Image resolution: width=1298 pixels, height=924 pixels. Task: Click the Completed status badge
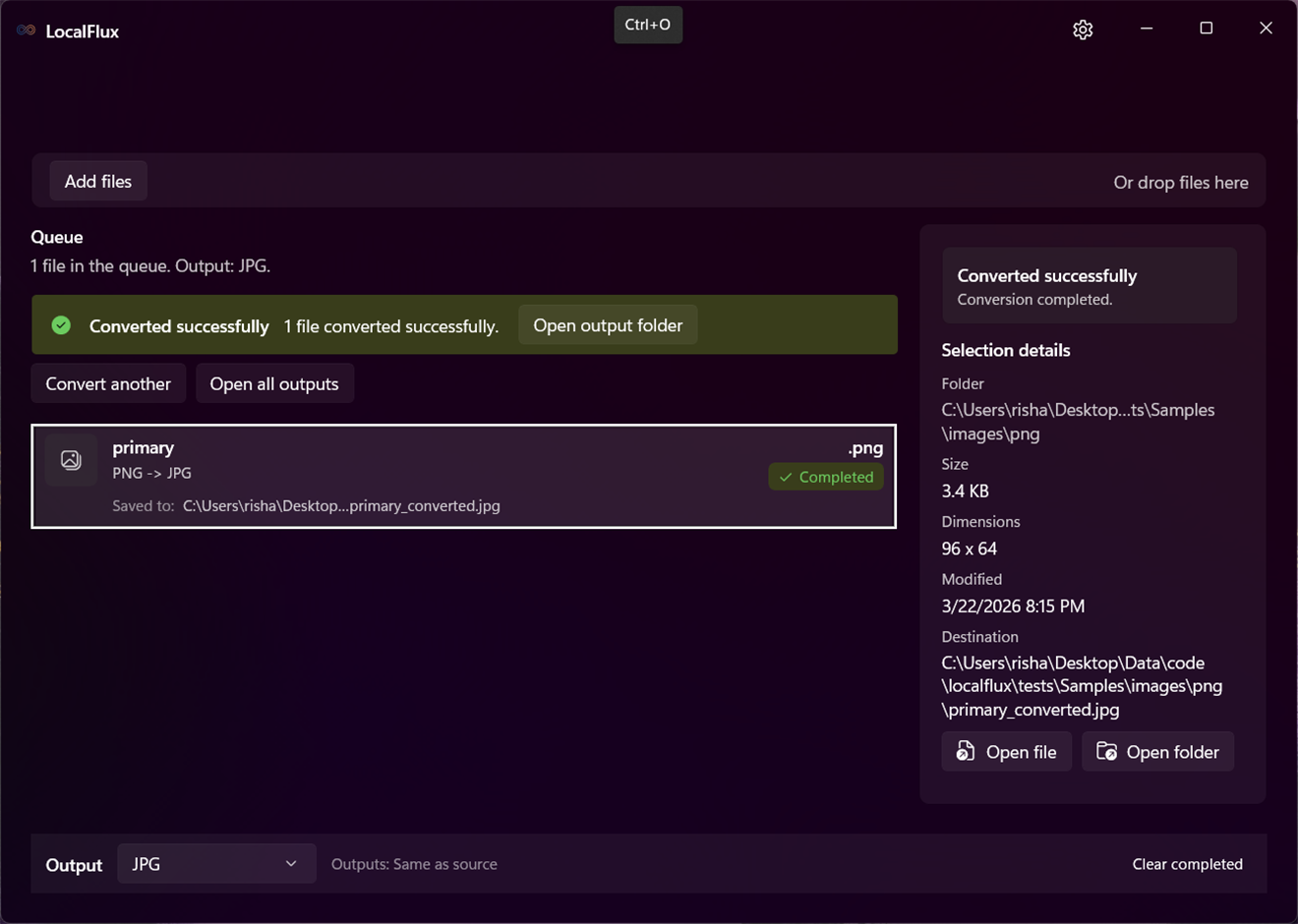tap(826, 477)
